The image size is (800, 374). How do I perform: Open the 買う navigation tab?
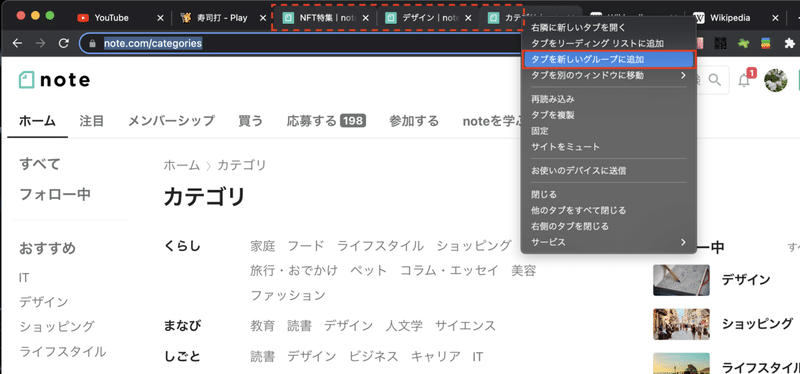[251, 121]
